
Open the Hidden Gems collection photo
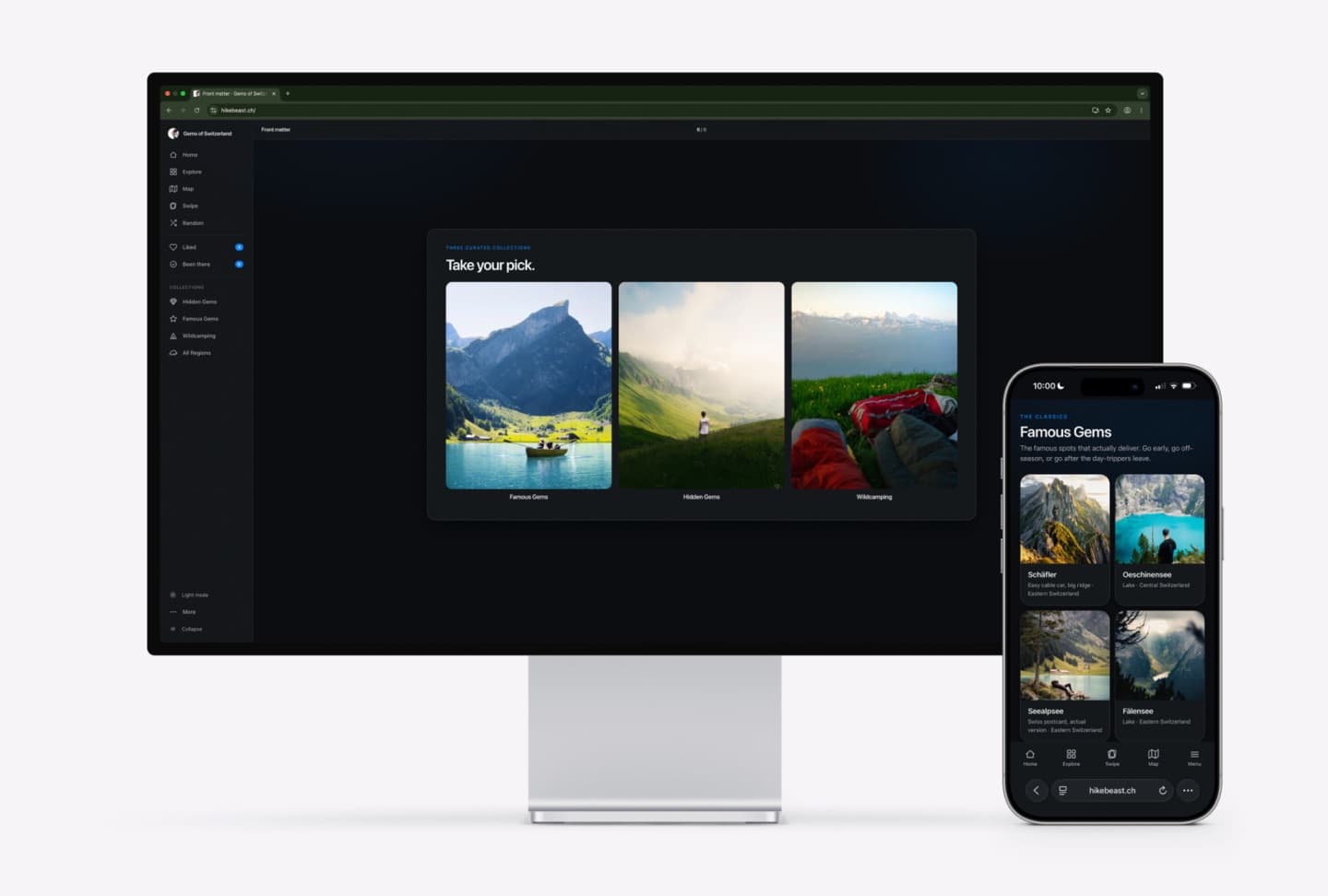point(701,385)
